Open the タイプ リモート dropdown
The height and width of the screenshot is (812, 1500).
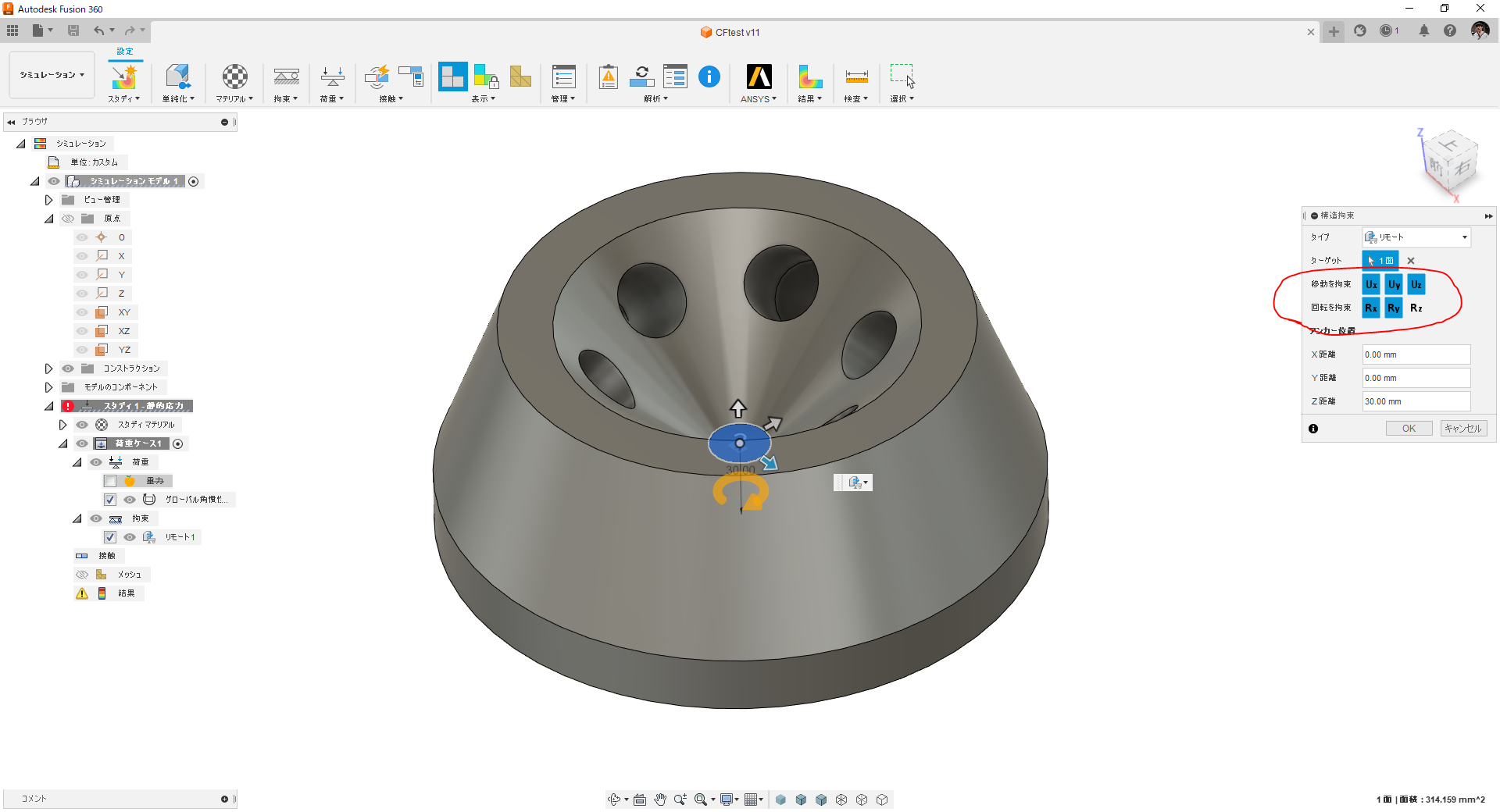(x=1416, y=237)
